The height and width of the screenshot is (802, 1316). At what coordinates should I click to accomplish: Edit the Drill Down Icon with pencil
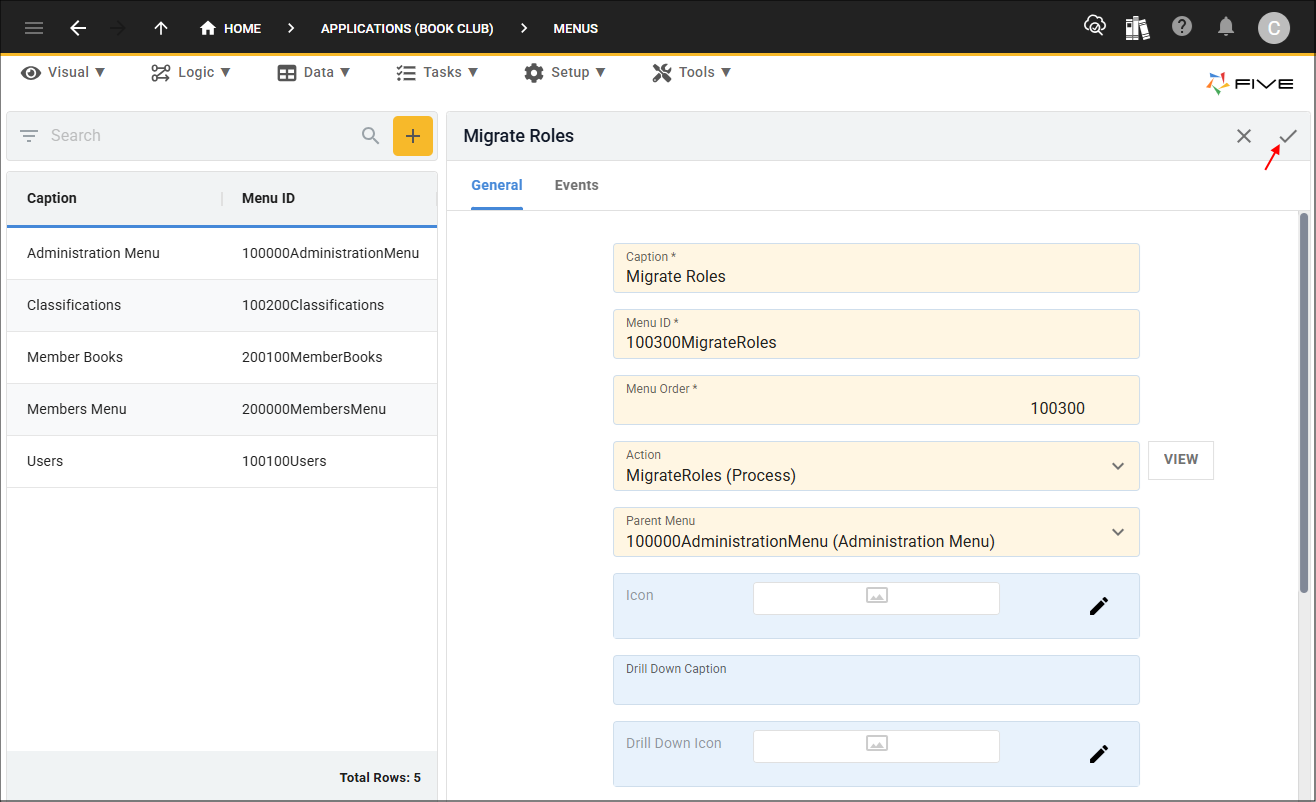click(x=1099, y=754)
